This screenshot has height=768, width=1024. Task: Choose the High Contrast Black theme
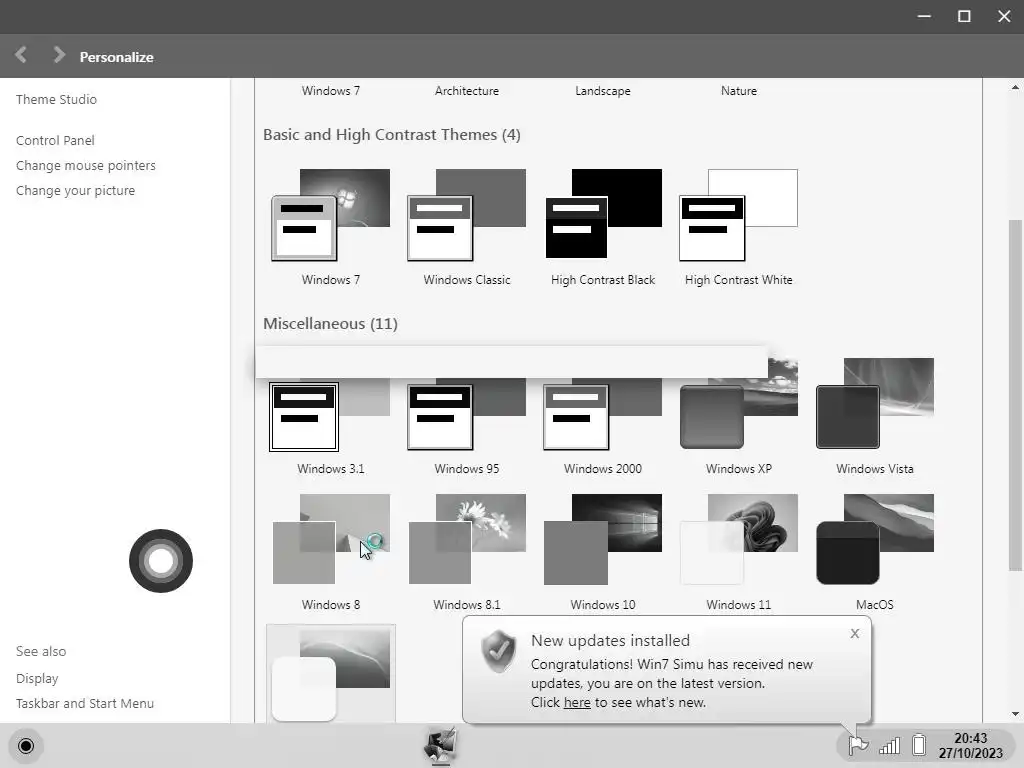(603, 214)
